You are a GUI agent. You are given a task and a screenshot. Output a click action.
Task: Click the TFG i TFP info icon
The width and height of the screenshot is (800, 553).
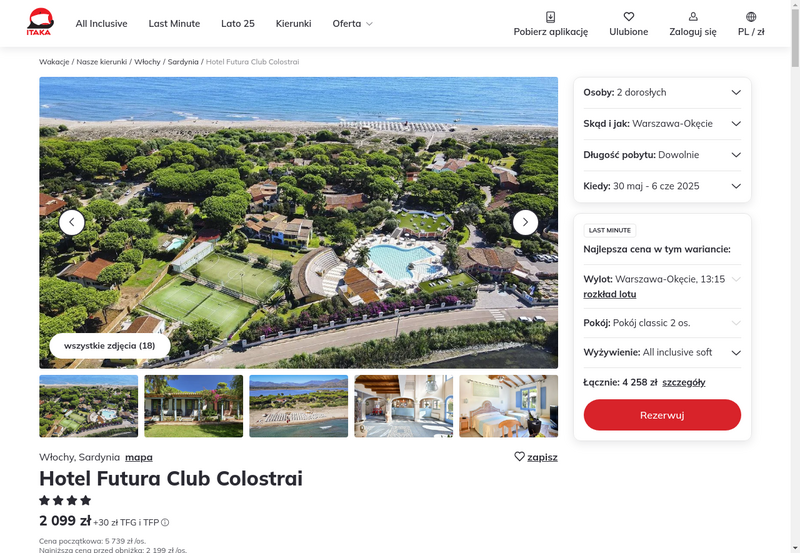(165, 522)
